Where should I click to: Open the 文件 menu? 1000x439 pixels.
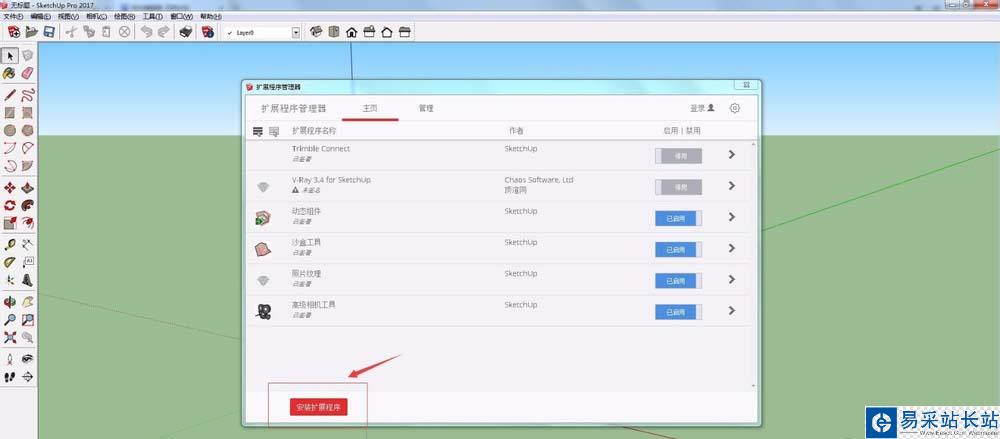click(13, 16)
